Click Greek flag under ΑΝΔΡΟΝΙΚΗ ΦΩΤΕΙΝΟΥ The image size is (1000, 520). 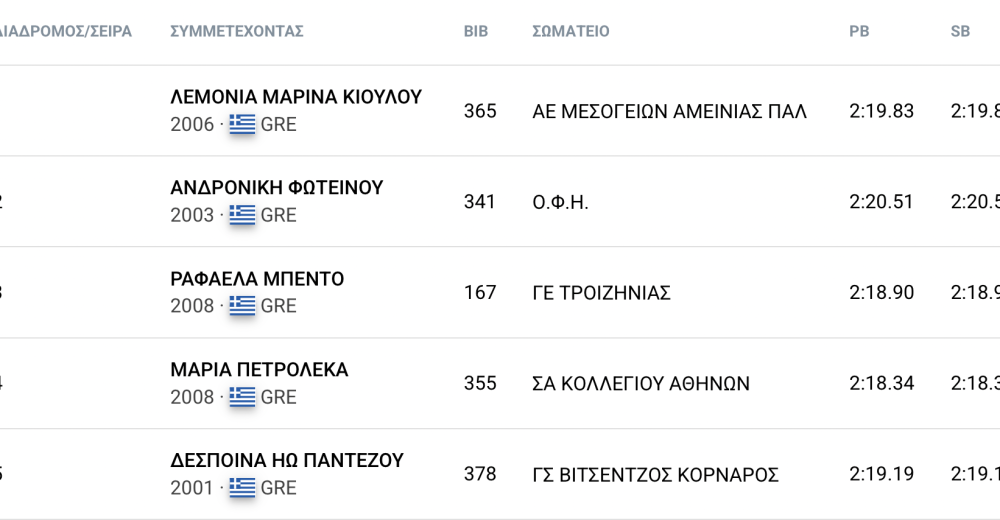pos(242,215)
